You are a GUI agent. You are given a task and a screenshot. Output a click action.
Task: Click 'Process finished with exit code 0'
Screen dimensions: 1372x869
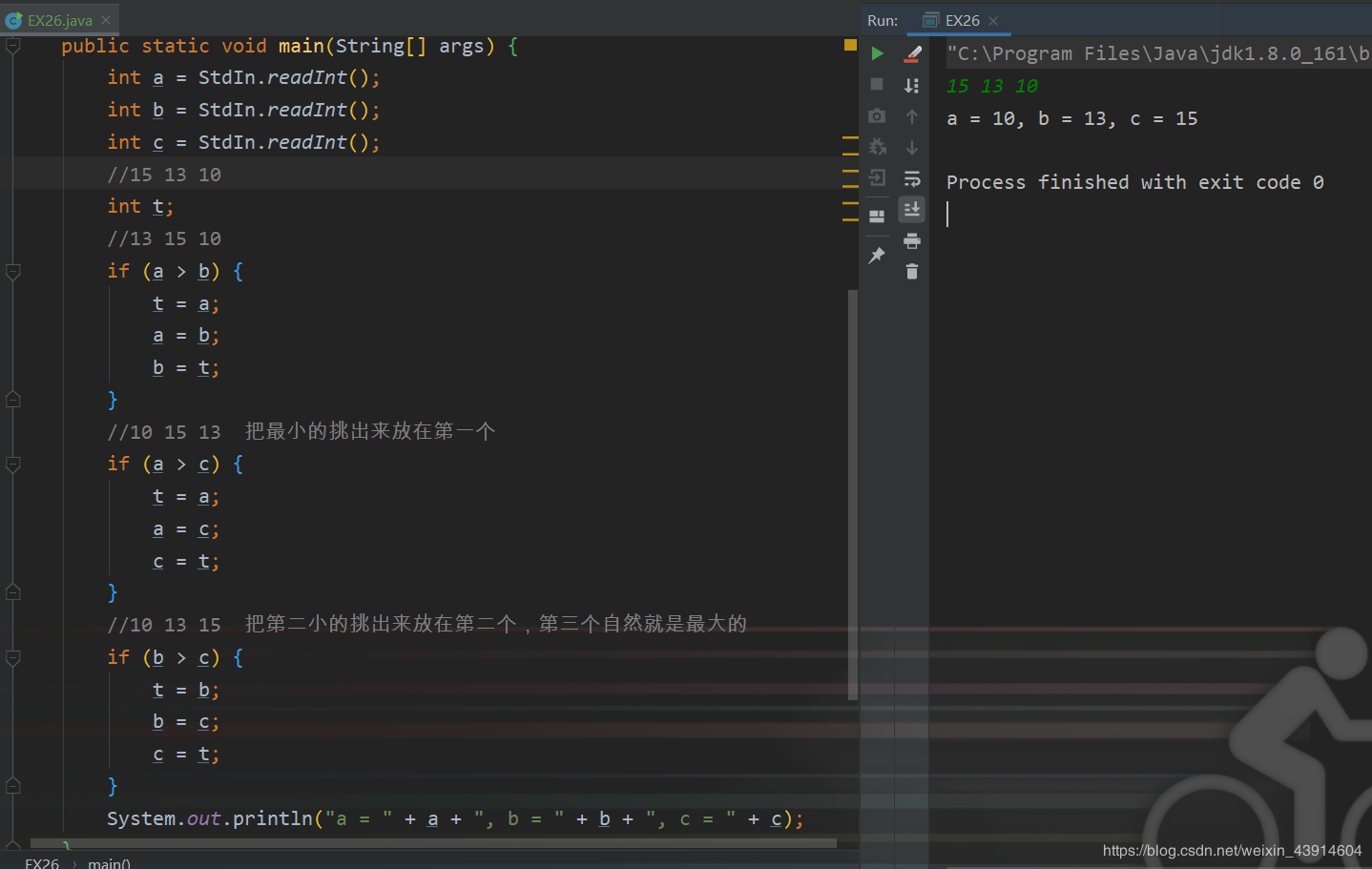[x=1134, y=182]
